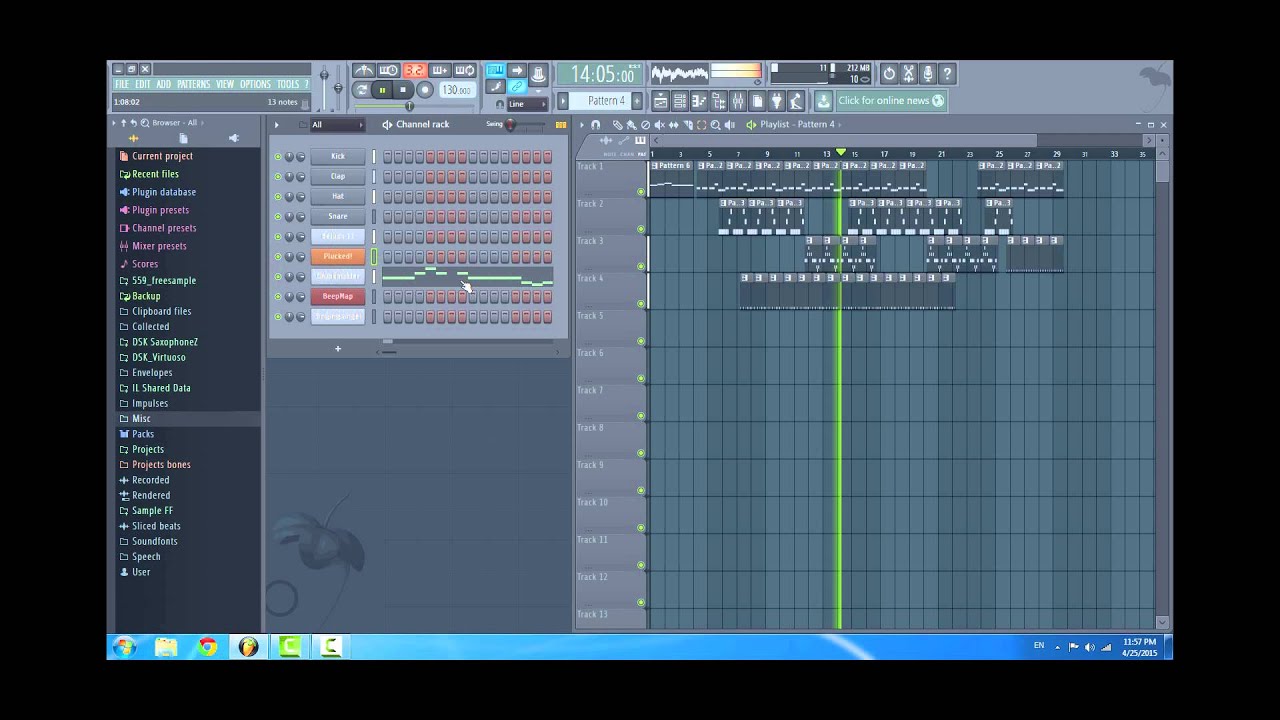Click the channel rack Swing slider knob
Screen dimensions: 1280x720
[x=511, y=125]
